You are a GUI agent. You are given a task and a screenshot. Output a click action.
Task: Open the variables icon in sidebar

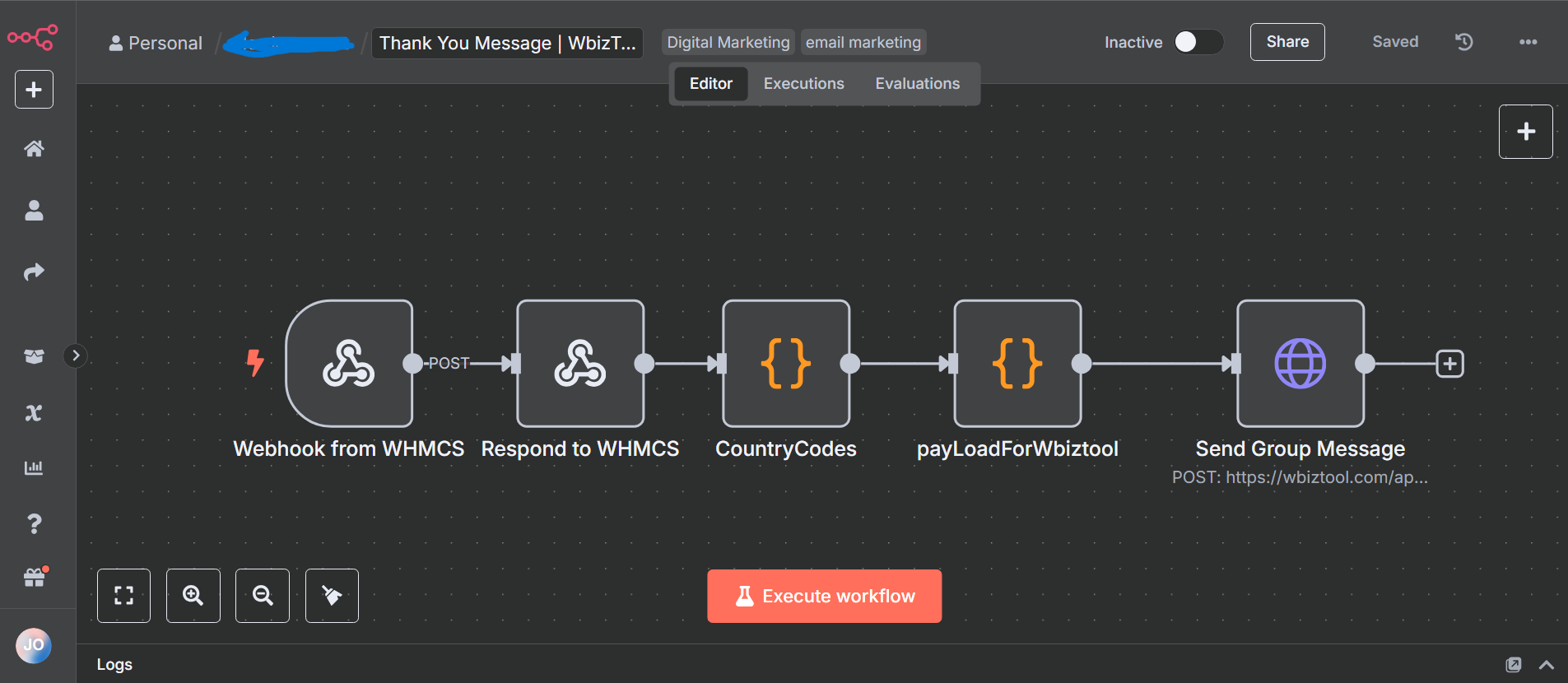coord(34,413)
